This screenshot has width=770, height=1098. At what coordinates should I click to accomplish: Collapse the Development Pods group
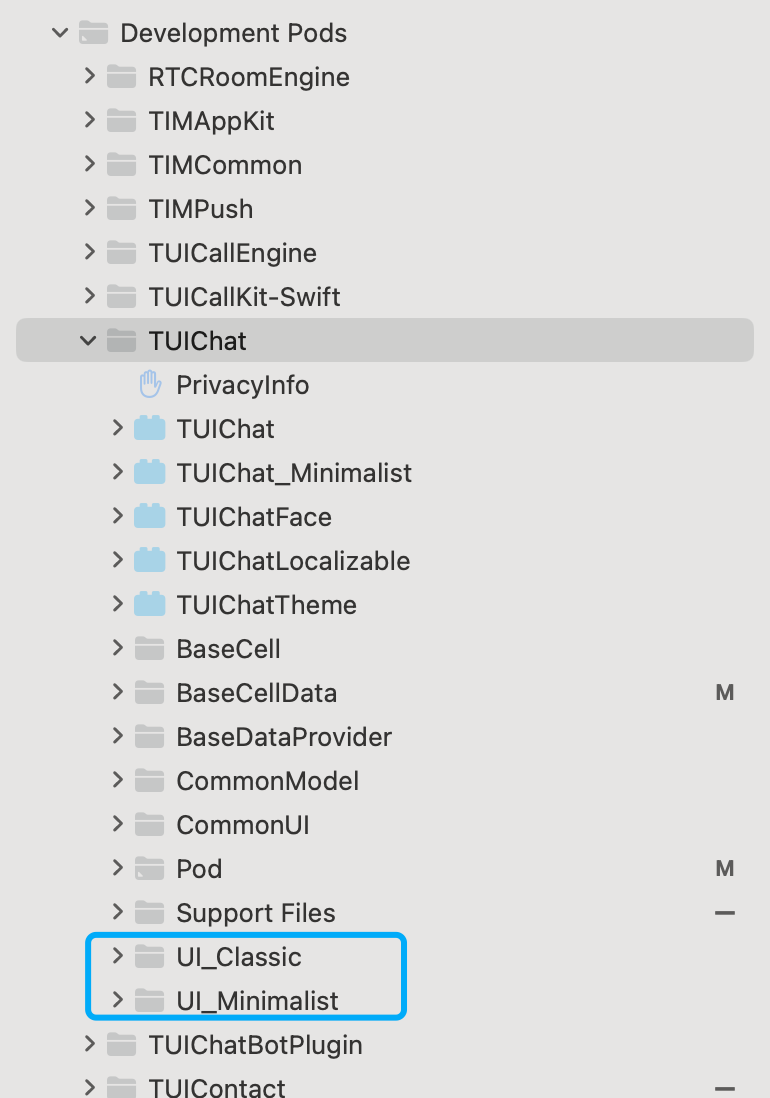[60, 33]
